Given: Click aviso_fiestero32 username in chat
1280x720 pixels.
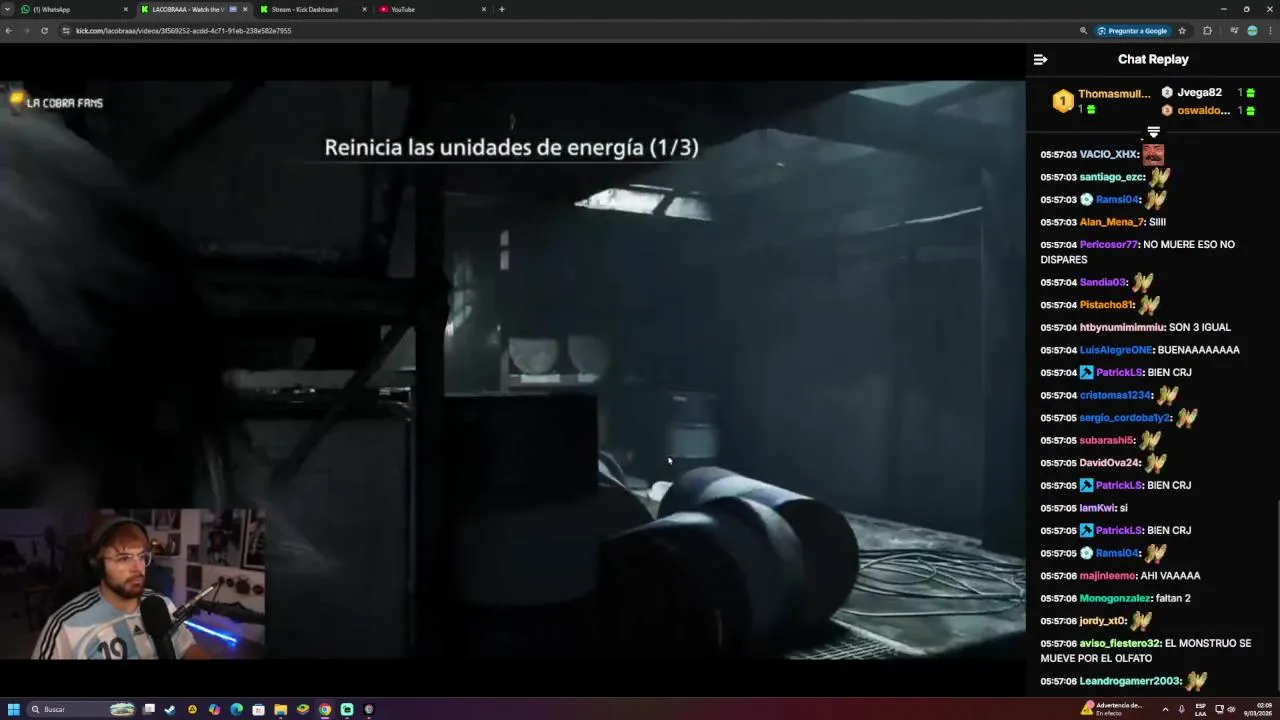Looking at the screenshot, I should pos(1120,644).
